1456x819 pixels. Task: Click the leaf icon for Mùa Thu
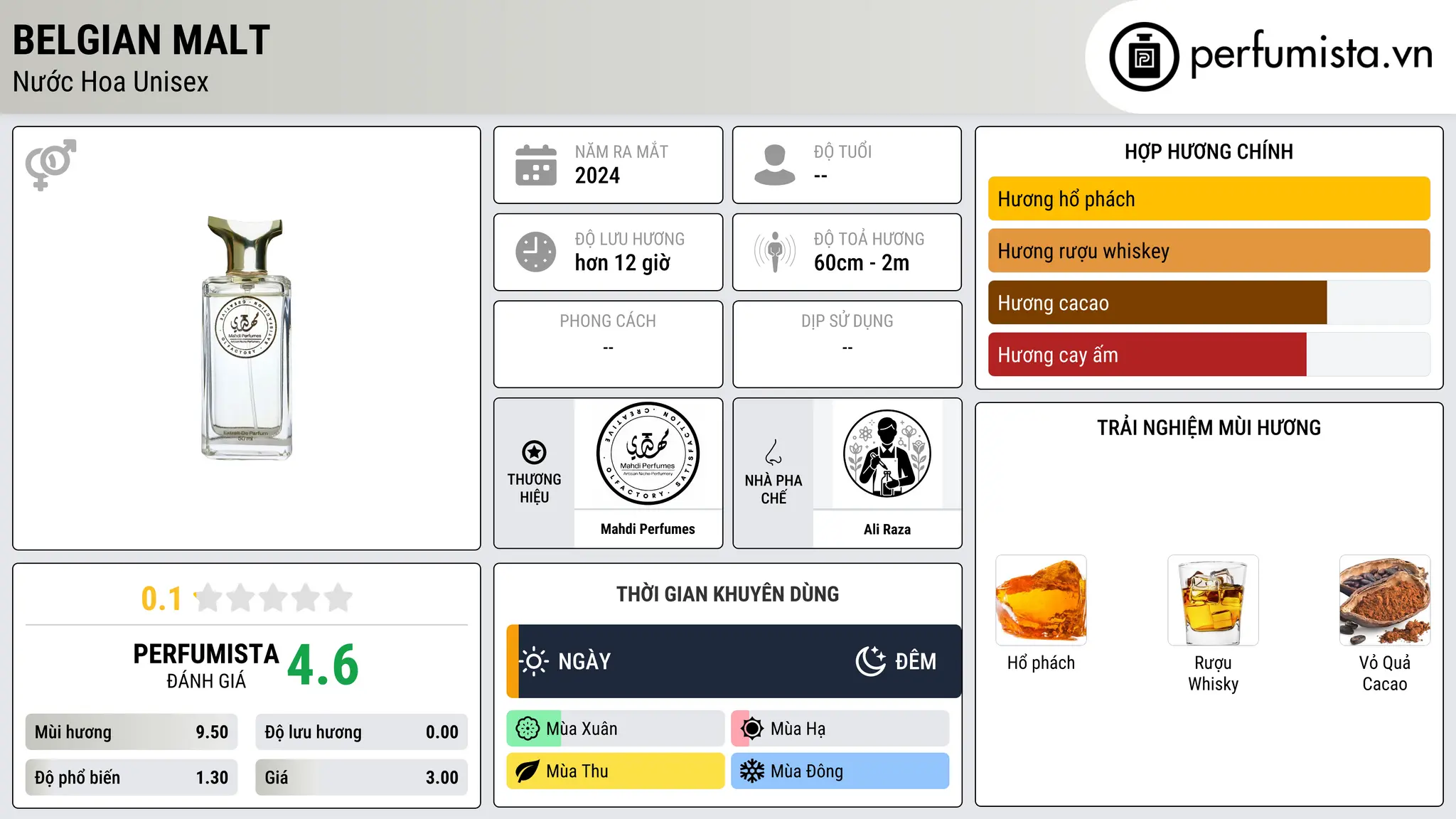[528, 771]
